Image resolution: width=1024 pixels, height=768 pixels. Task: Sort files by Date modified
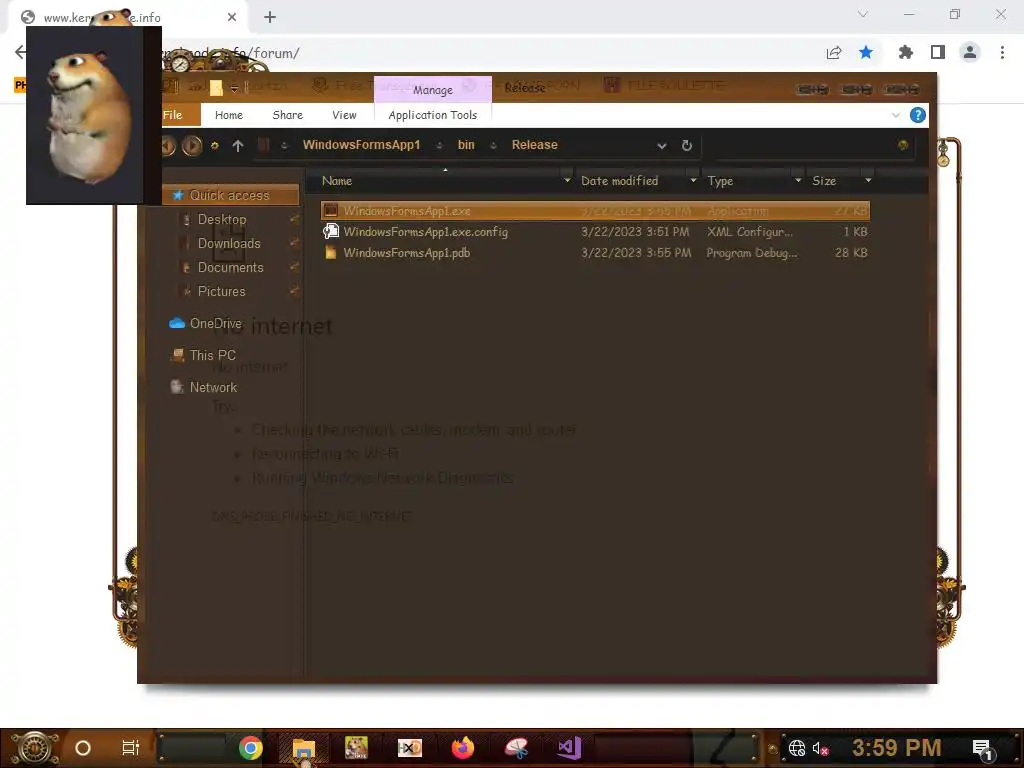click(619, 181)
